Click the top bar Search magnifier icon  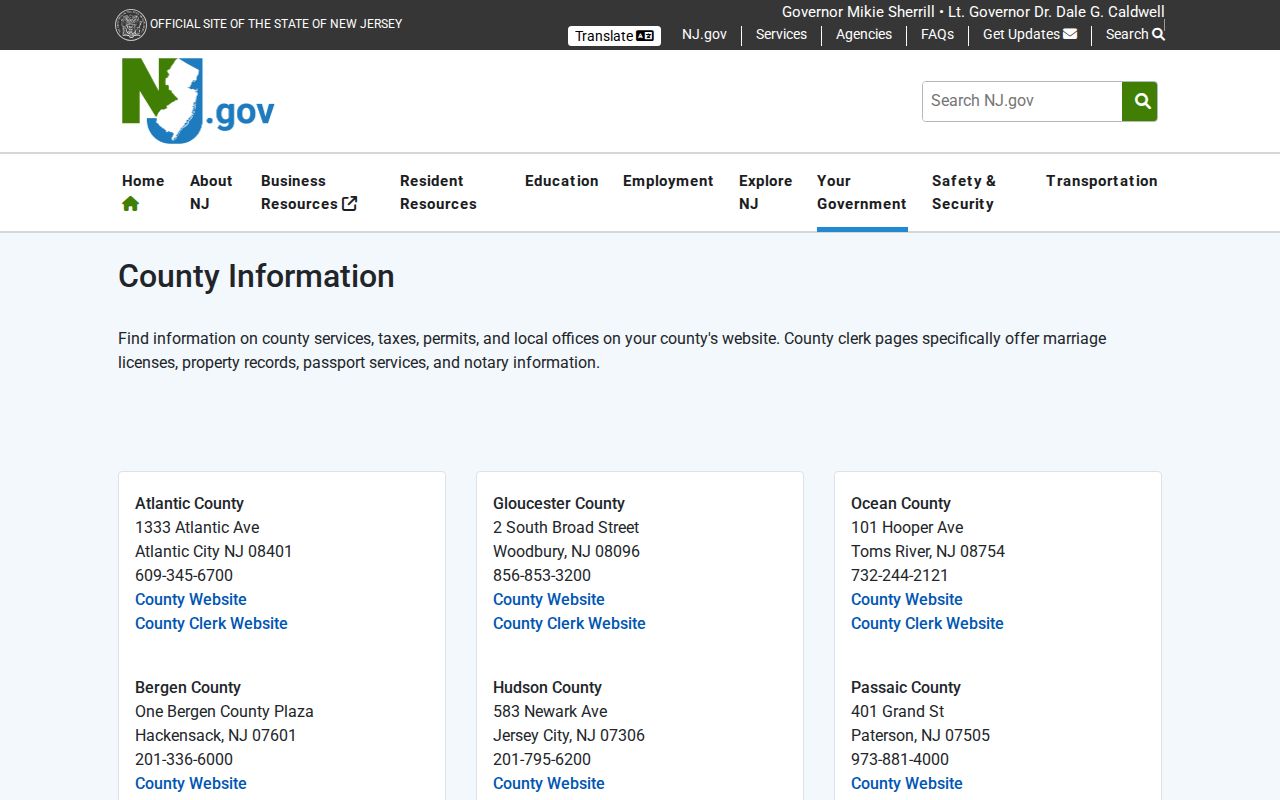(x=1158, y=34)
